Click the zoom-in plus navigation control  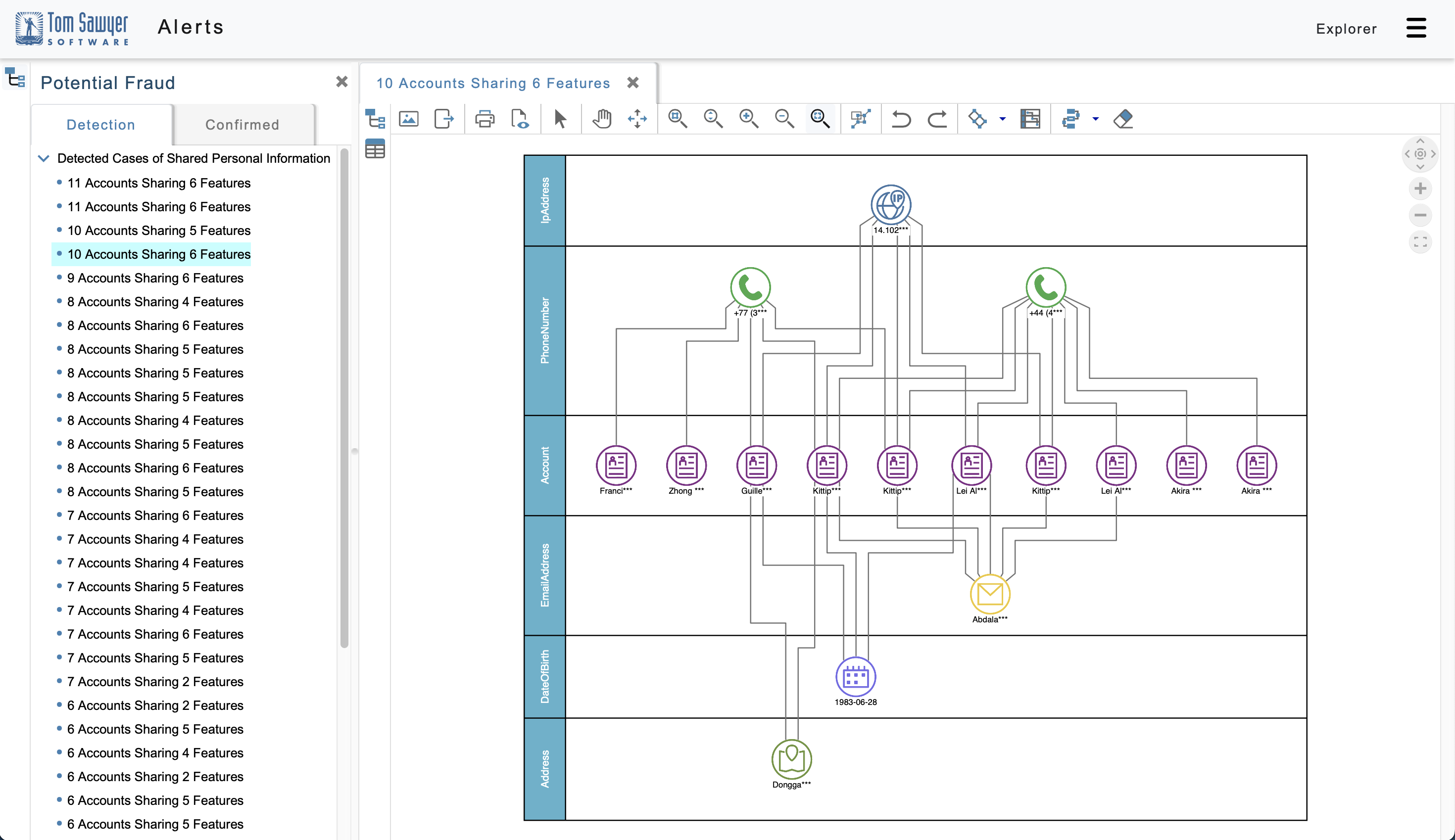click(1420, 188)
